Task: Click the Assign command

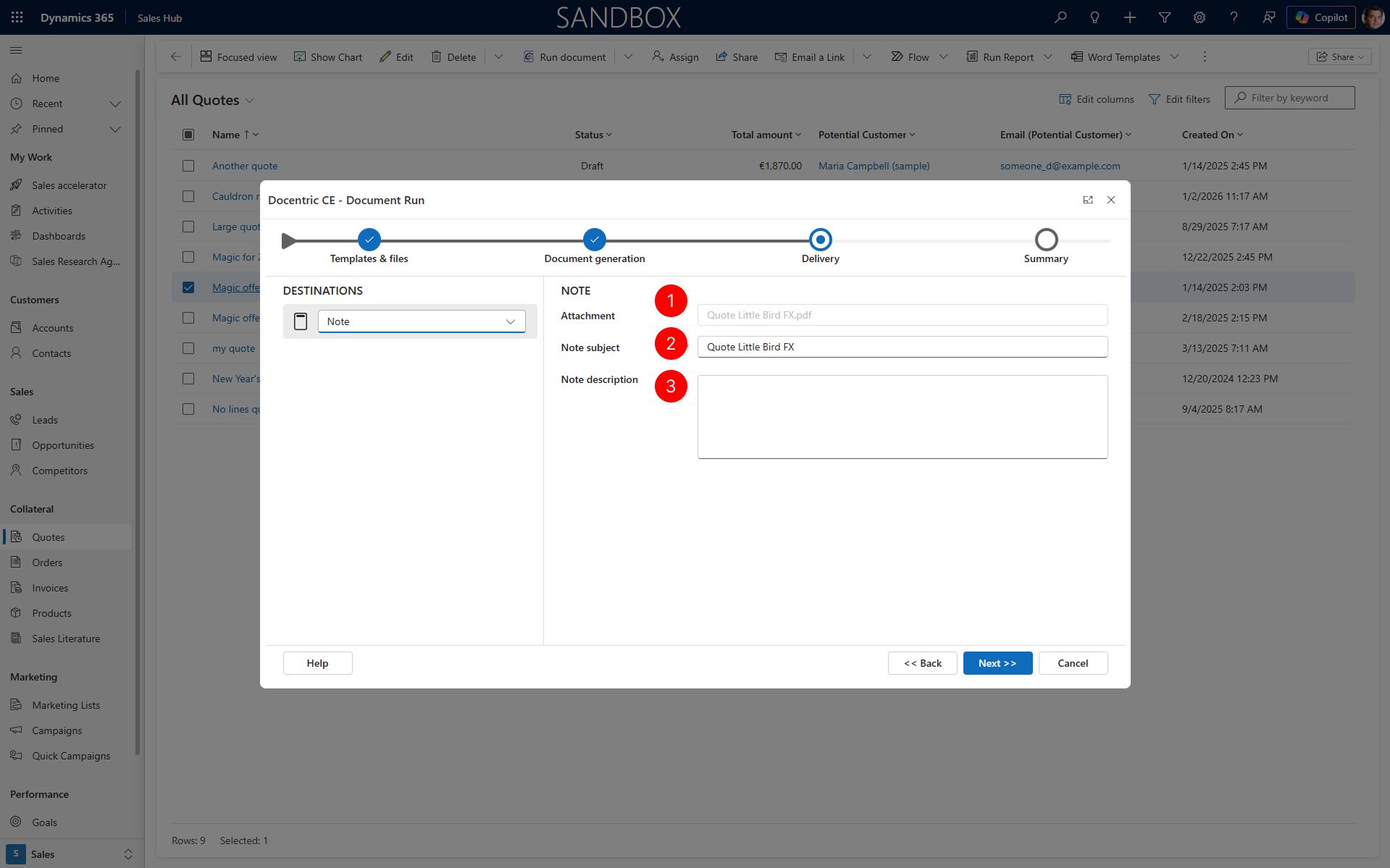Action: click(x=675, y=56)
